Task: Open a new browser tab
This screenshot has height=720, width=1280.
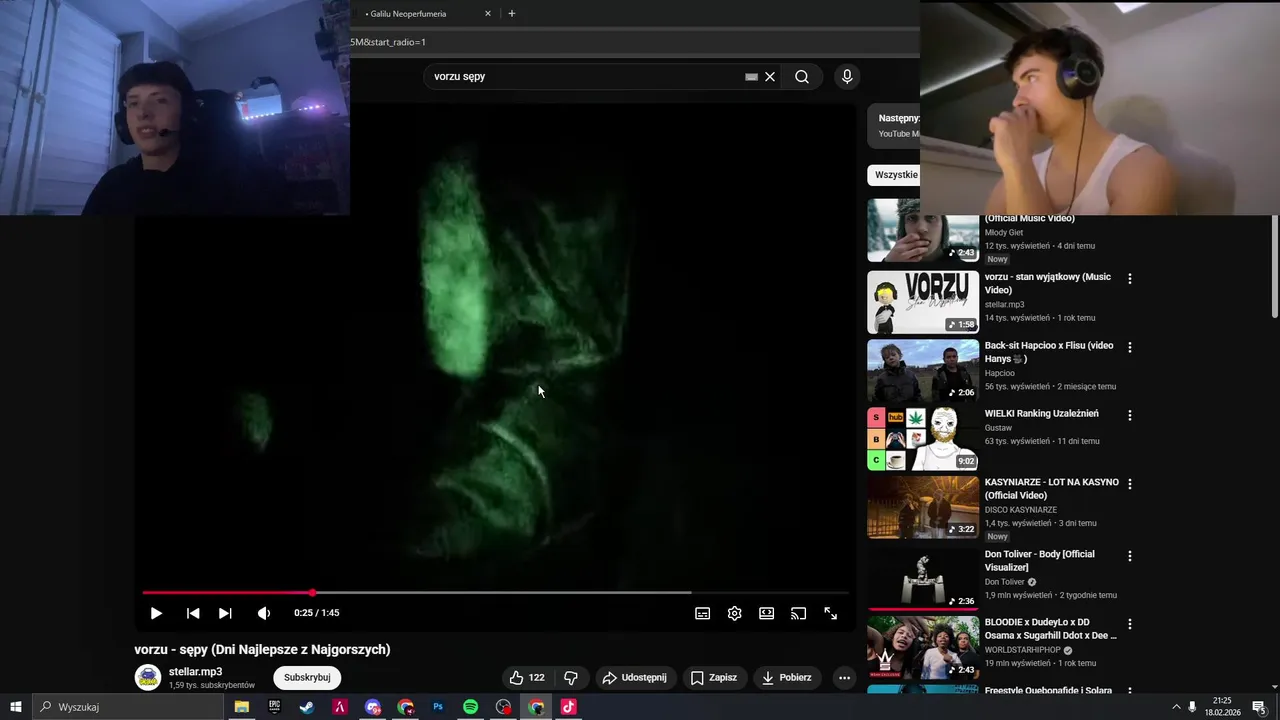Action: (512, 14)
